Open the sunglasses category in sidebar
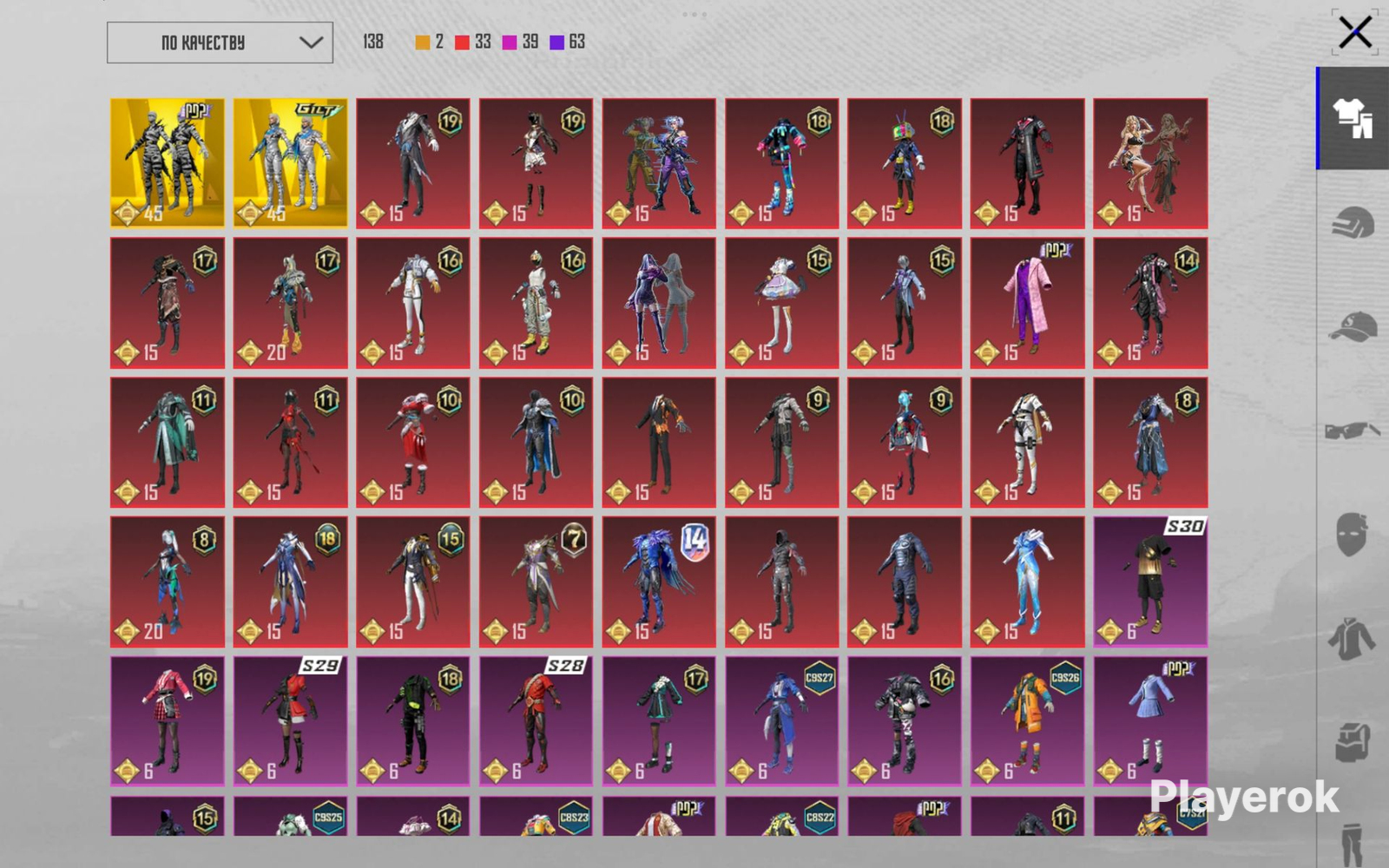 pyautogui.click(x=1353, y=431)
